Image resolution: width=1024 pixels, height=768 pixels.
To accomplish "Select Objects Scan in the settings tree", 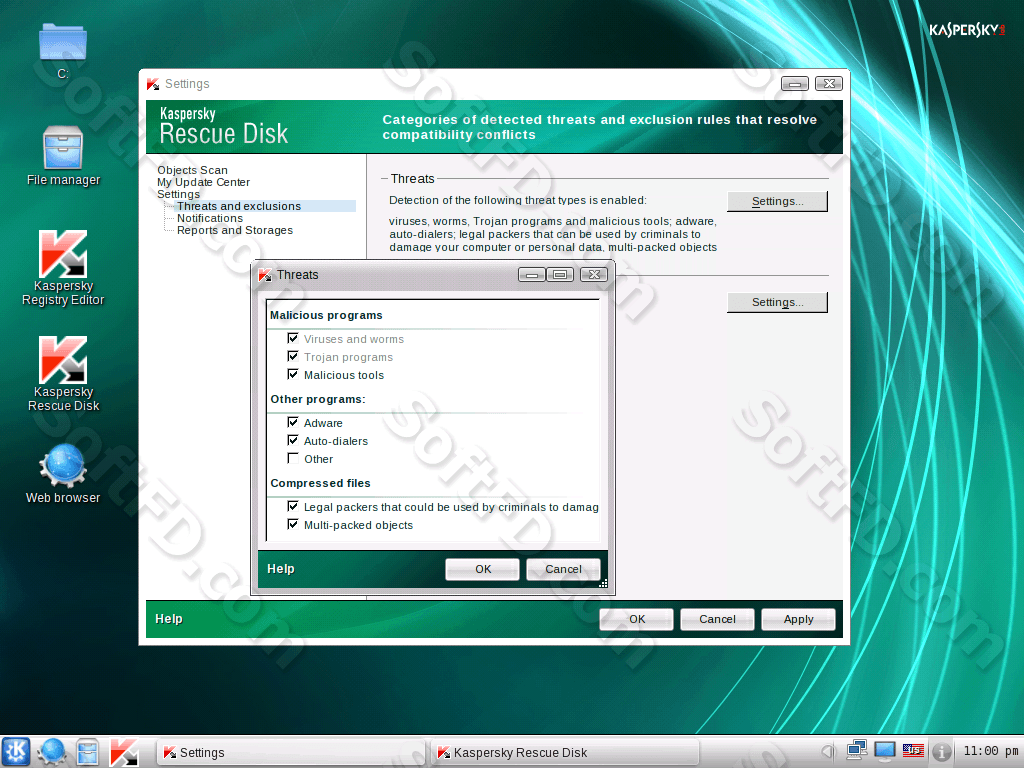I will [x=192, y=170].
